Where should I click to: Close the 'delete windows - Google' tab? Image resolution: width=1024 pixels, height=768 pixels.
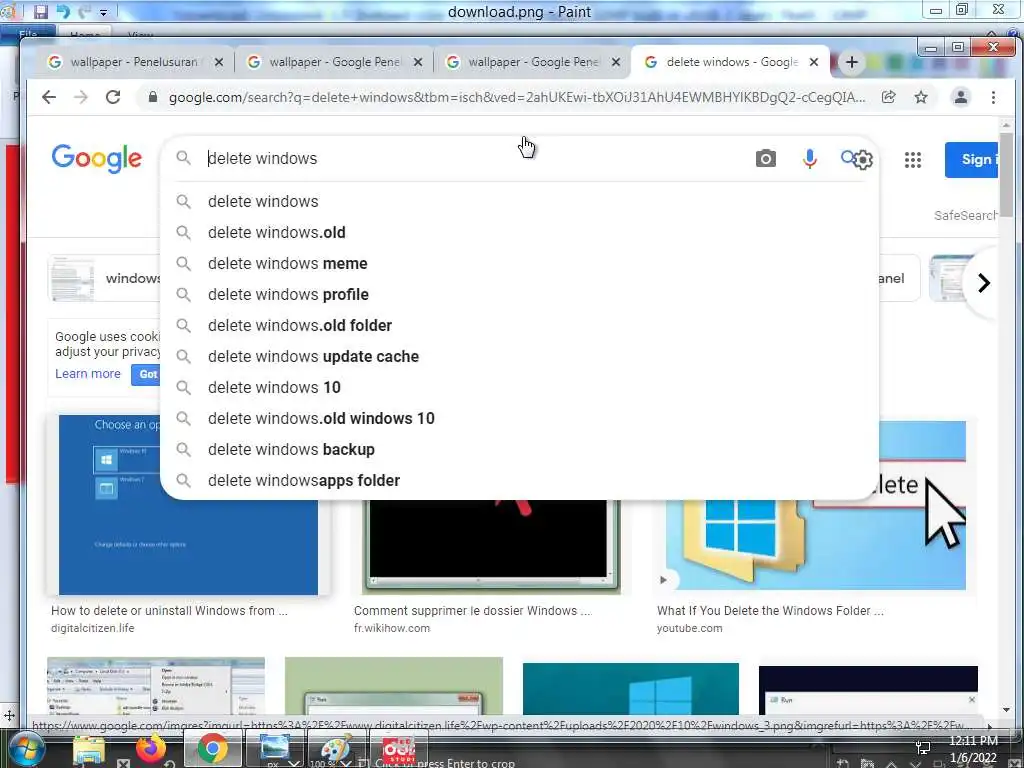coord(814,62)
